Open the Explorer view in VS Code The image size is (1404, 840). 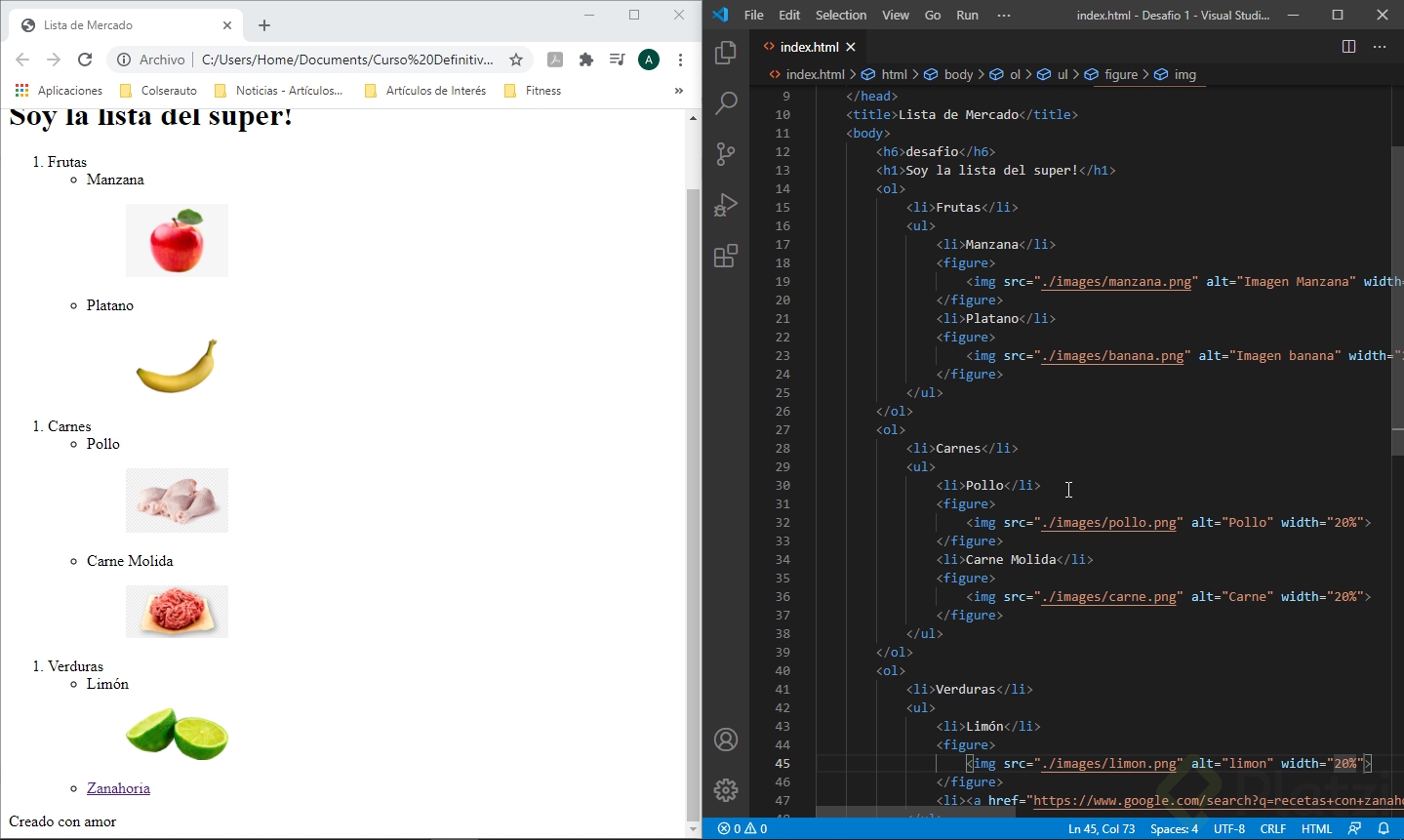[x=726, y=53]
